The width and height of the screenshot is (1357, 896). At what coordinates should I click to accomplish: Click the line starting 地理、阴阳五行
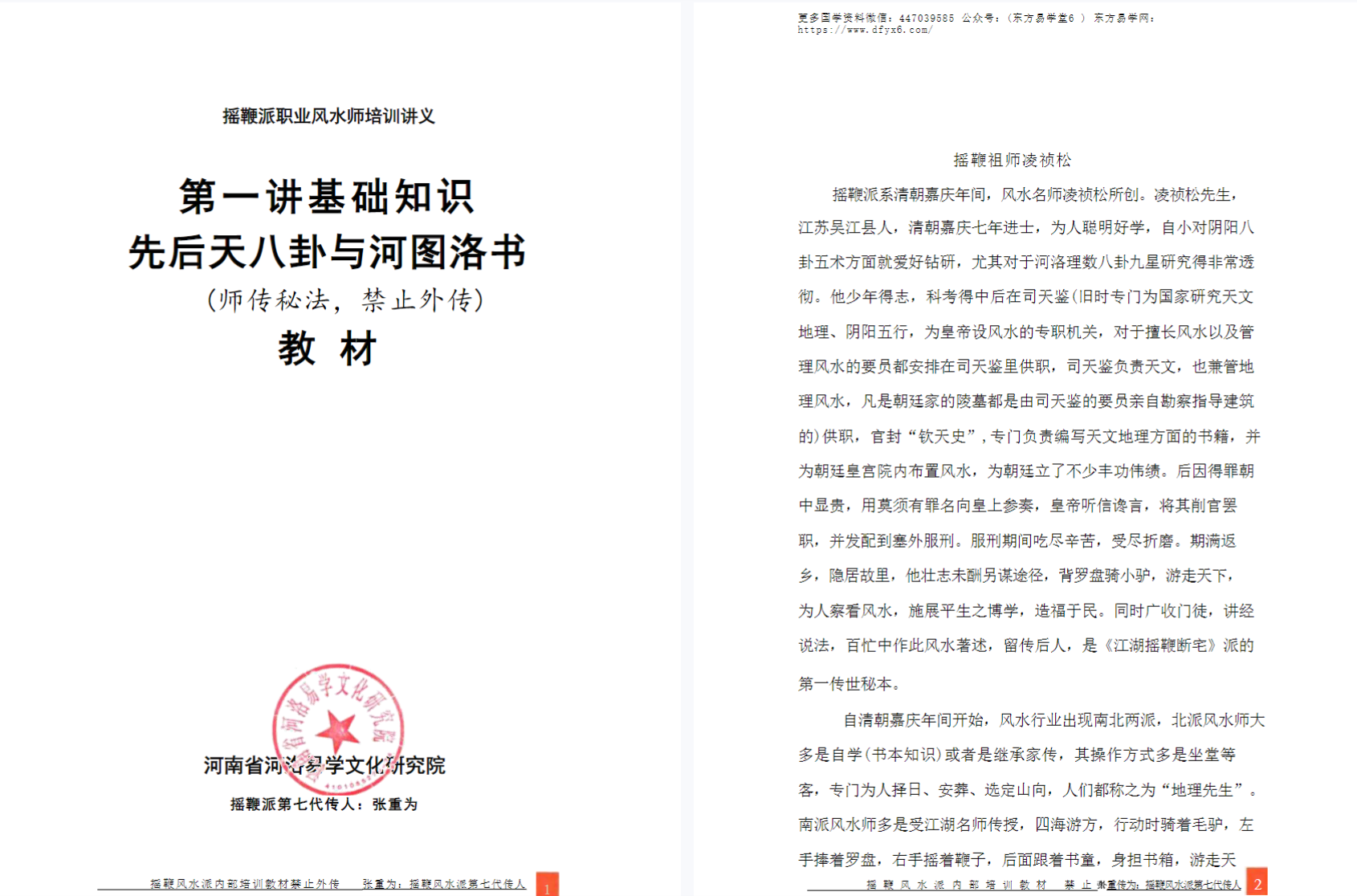tap(1026, 332)
